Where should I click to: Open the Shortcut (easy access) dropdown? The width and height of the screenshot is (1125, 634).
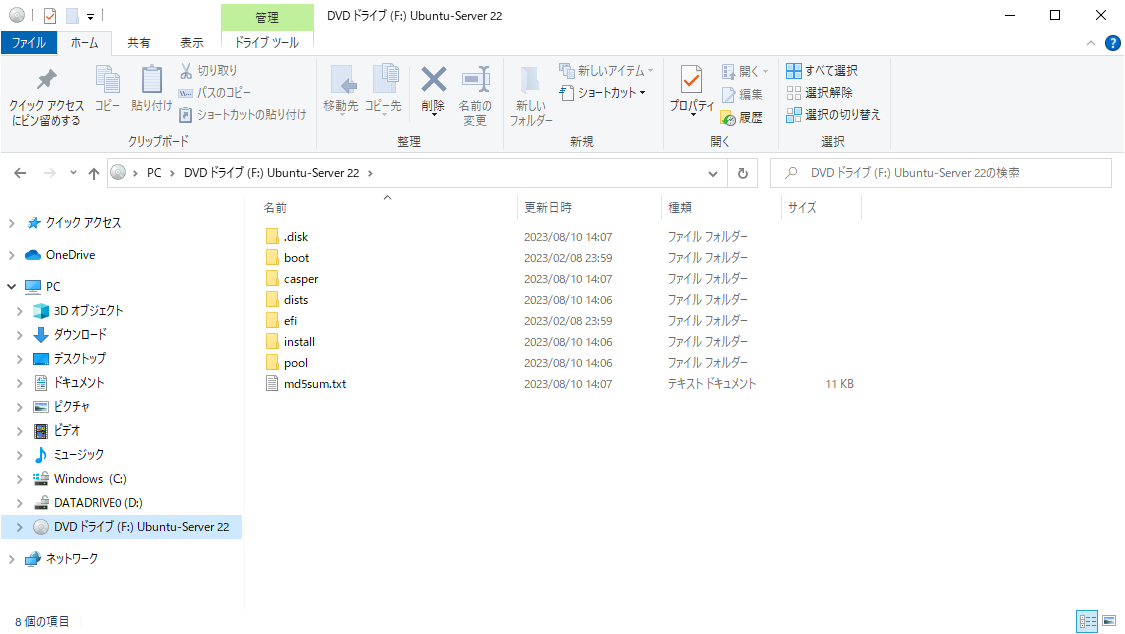(603, 93)
